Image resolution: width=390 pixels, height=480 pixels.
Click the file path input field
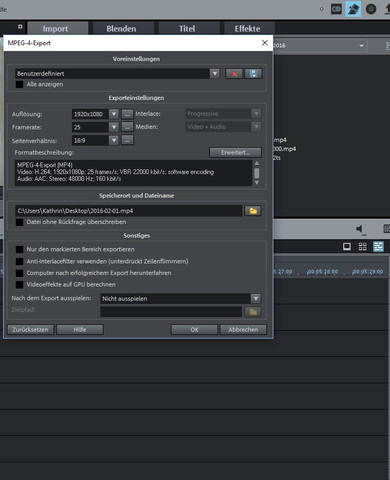(x=129, y=211)
